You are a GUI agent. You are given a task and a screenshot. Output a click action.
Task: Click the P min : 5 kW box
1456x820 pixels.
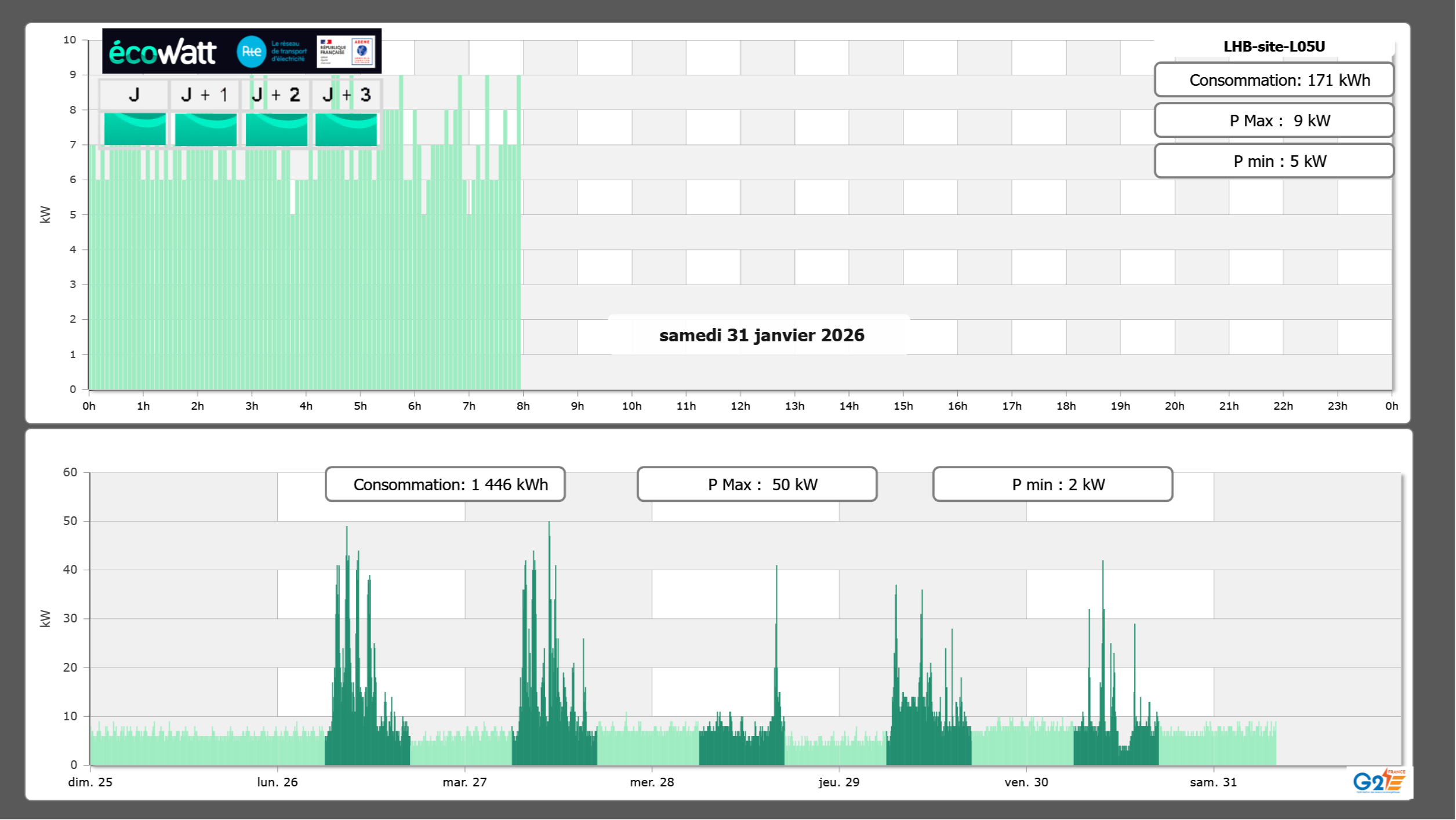pos(1273,161)
